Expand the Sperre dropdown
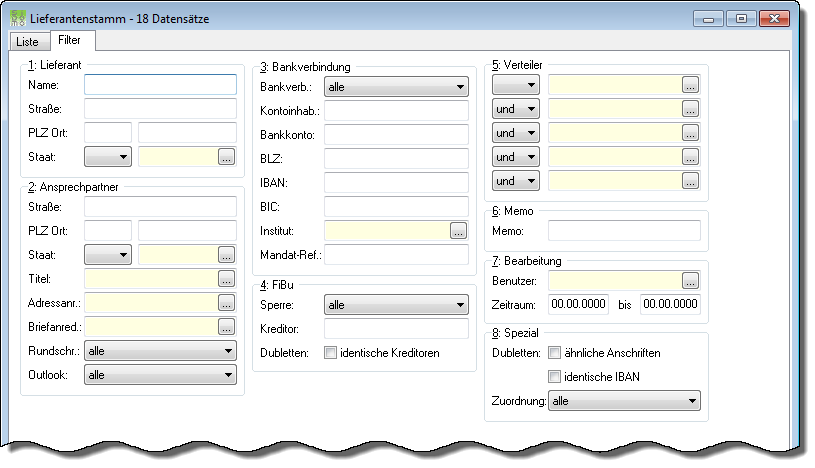The image size is (815, 468). coord(396,305)
